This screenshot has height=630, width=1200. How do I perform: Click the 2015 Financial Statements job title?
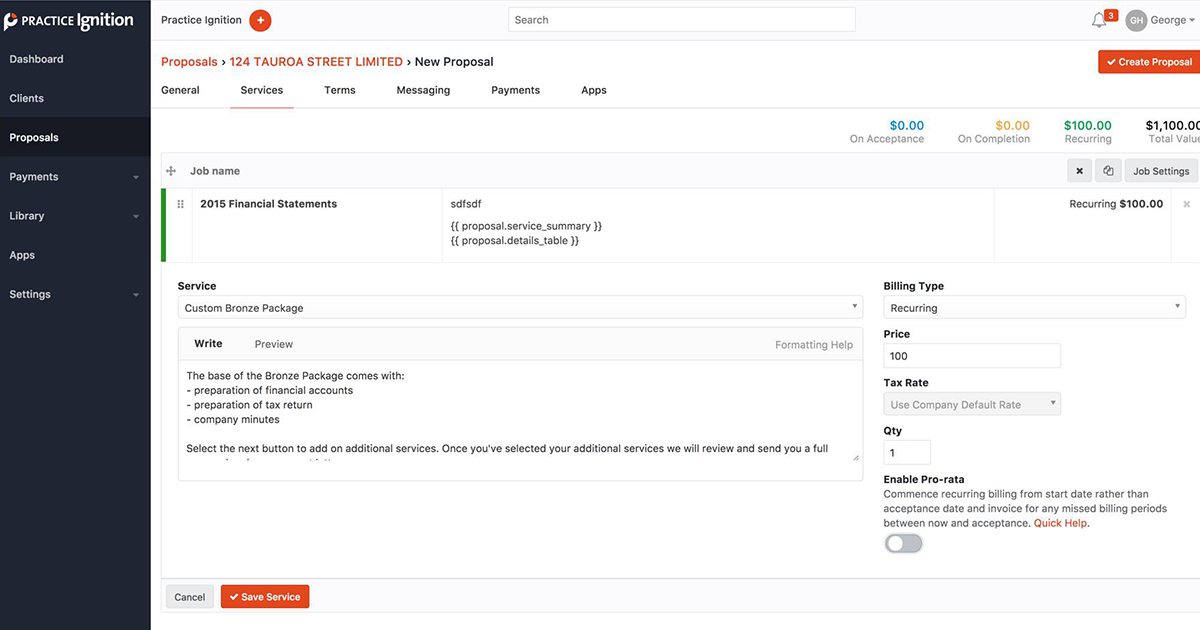[x=268, y=204]
